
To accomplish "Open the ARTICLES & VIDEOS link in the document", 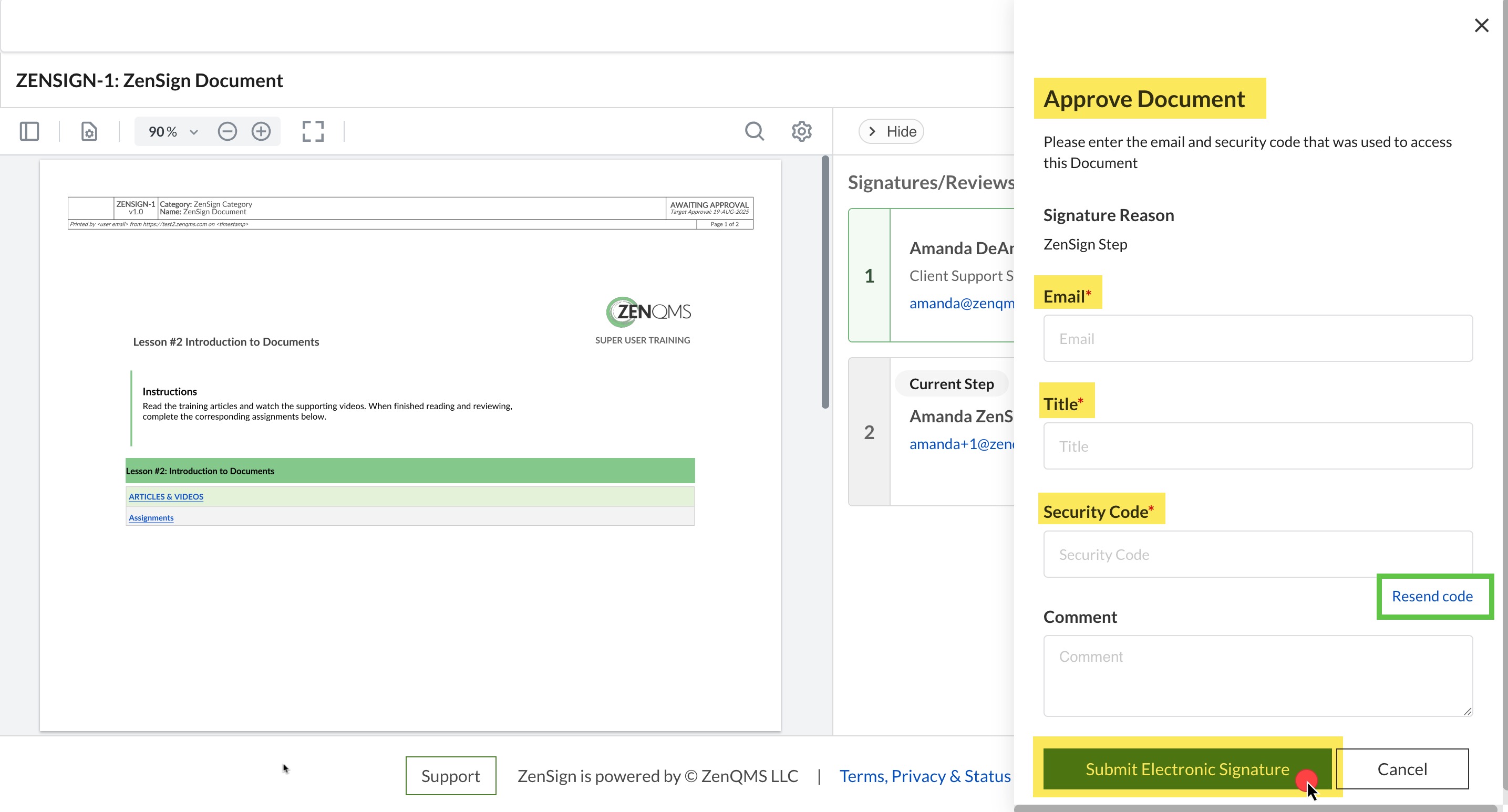I will [166, 497].
